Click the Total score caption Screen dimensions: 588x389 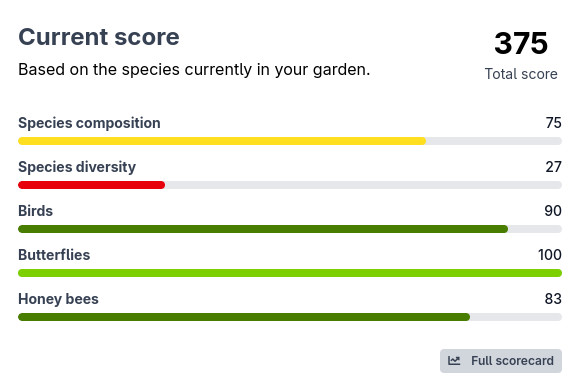[521, 74]
